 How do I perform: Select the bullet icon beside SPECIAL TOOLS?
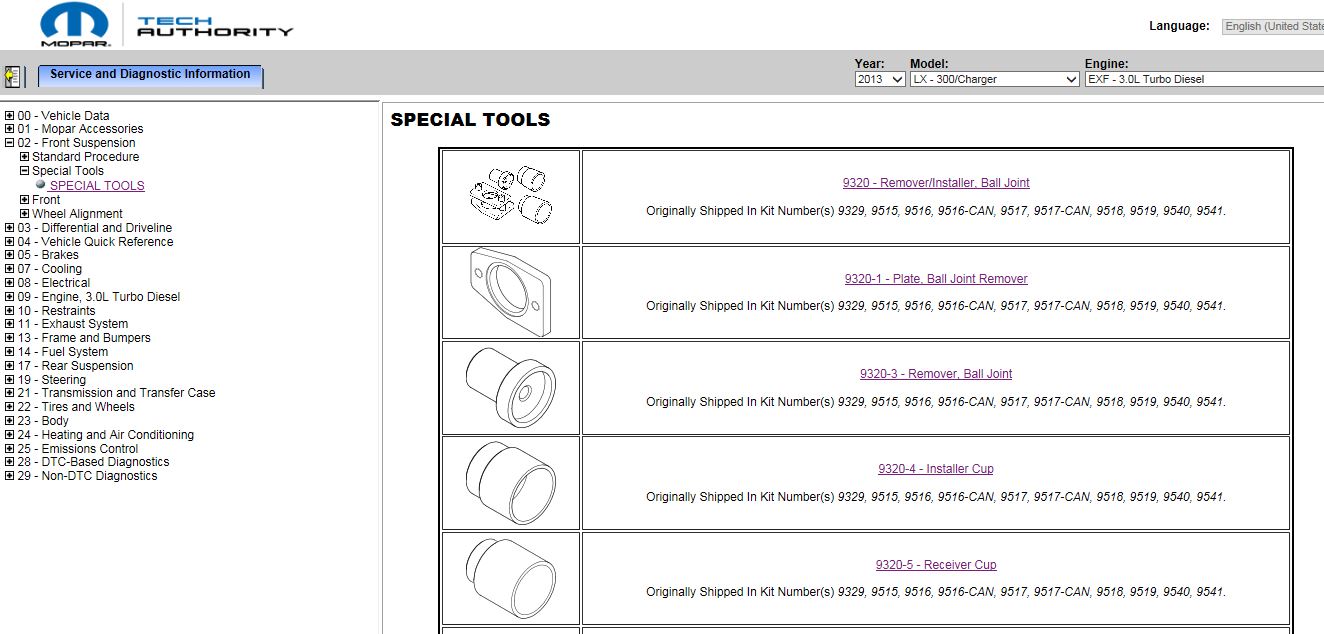tap(40, 185)
